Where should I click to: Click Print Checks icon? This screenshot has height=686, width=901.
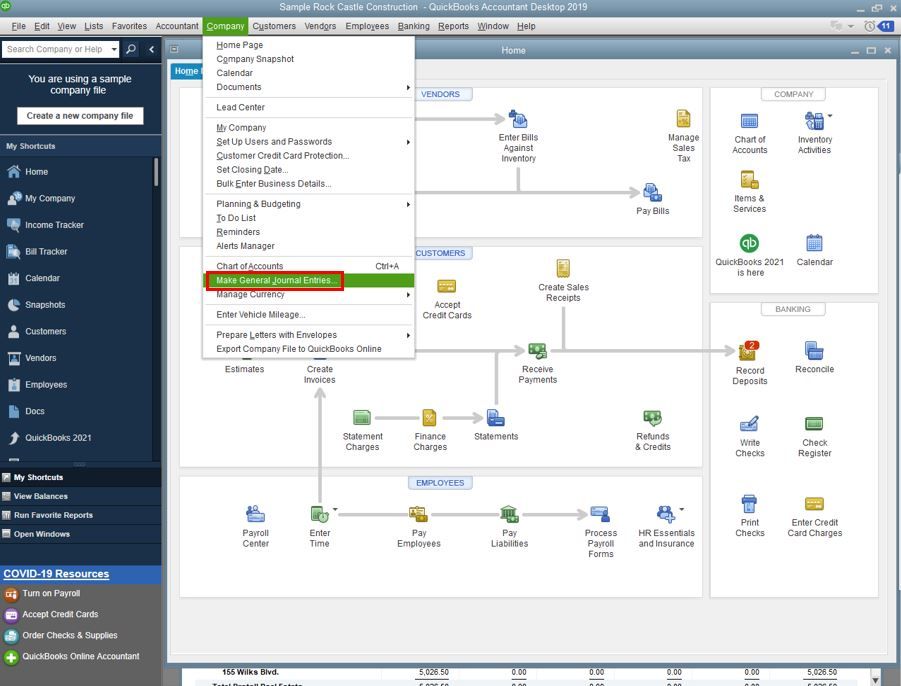749,504
